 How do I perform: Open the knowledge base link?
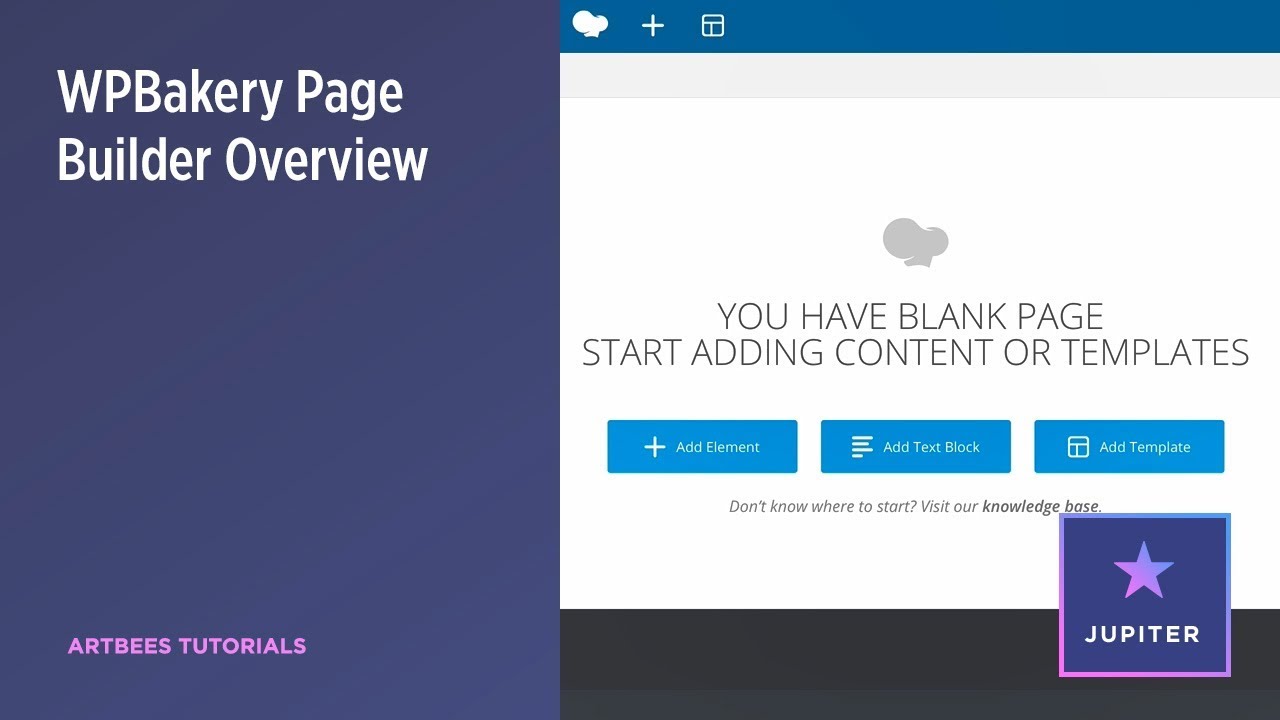pos(1040,506)
